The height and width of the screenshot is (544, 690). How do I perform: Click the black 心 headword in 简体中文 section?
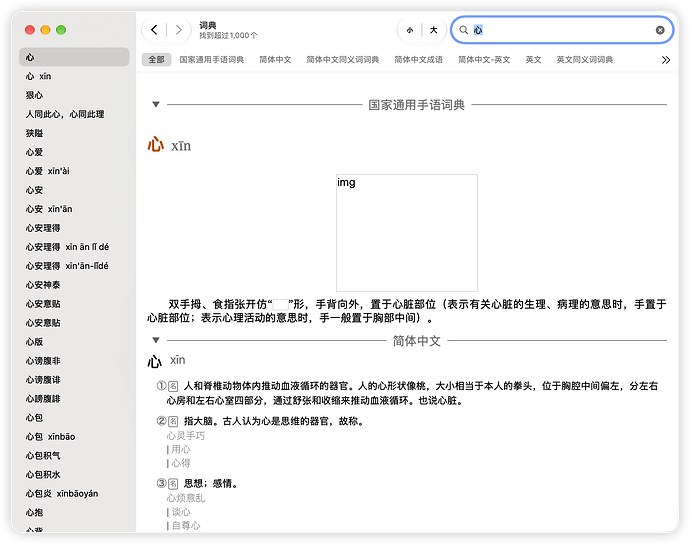pos(154,361)
